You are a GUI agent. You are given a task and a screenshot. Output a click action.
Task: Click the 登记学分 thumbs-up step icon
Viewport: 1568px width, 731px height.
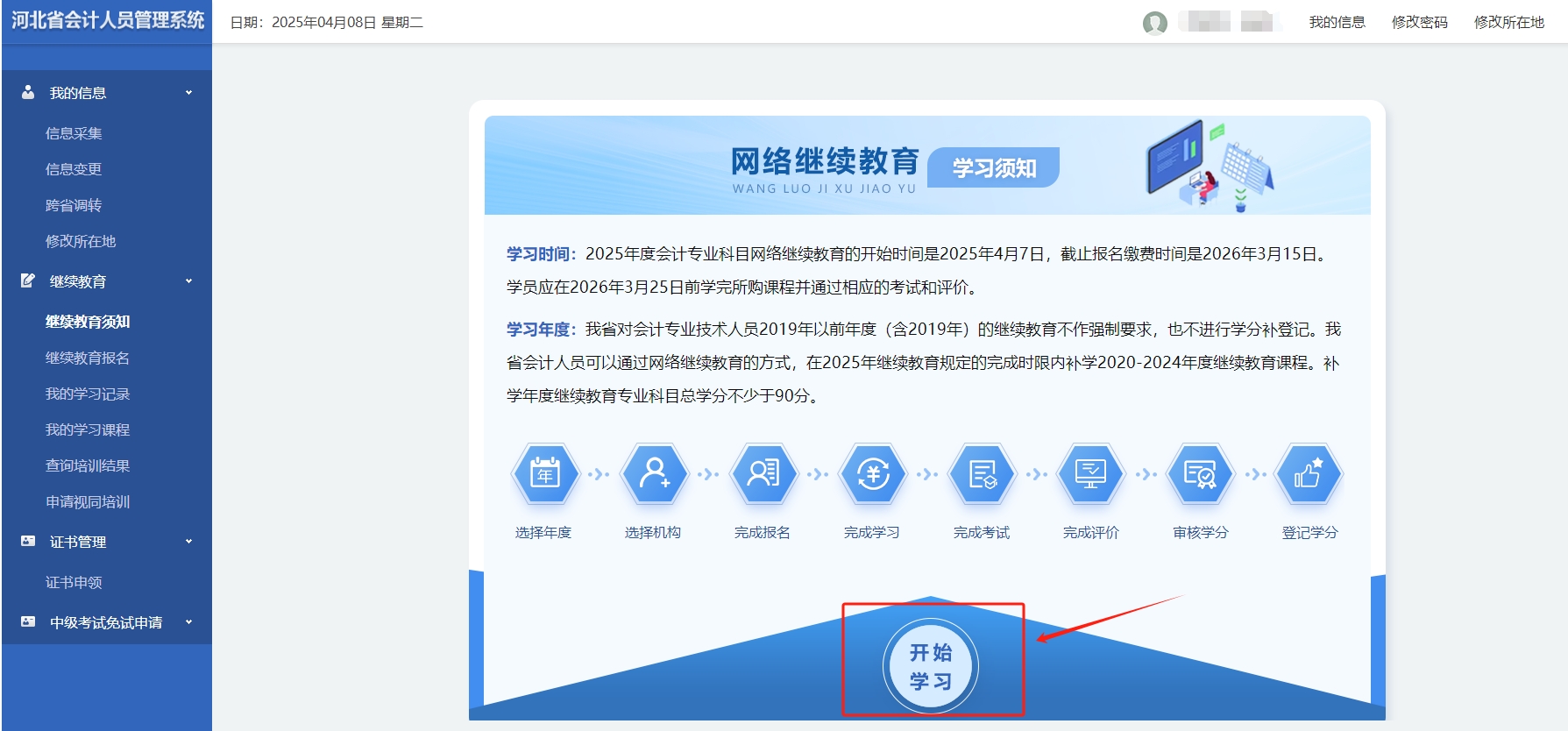[x=1309, y=474]
